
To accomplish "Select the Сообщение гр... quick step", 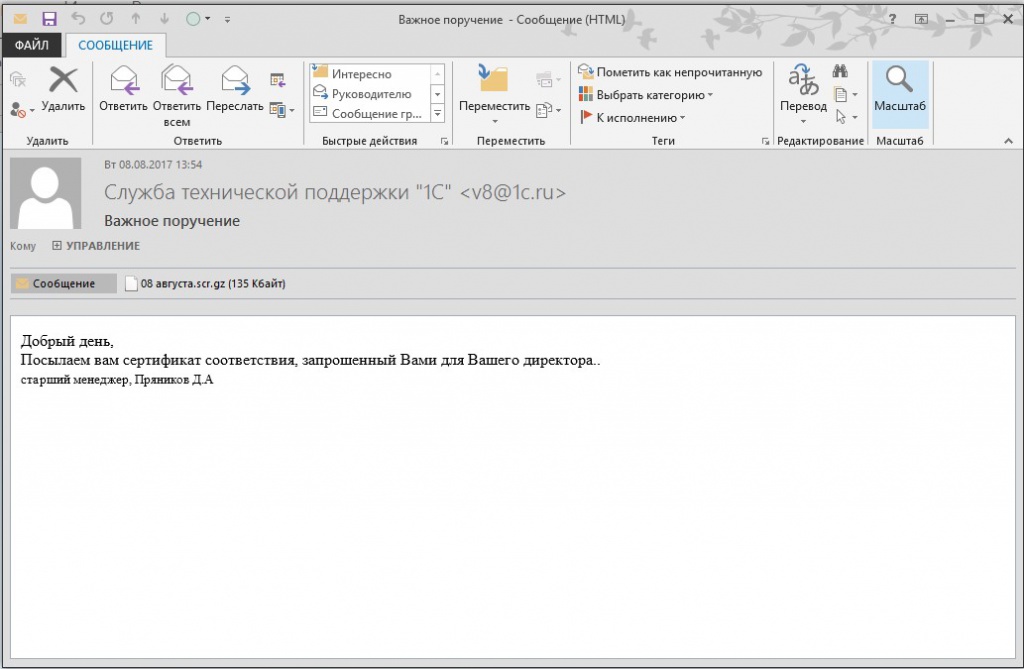I will click(370, 113).
